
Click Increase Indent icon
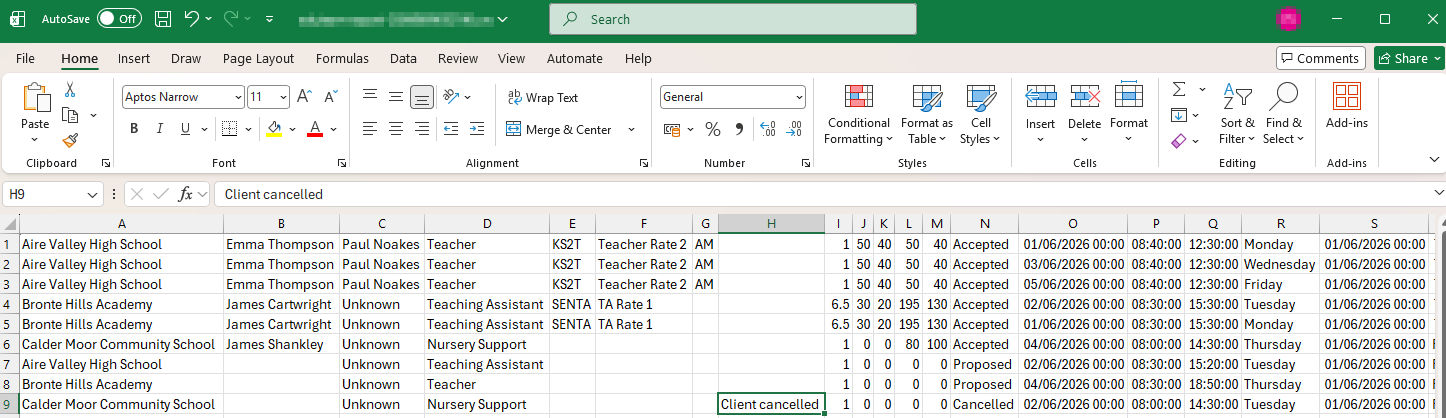477,129
